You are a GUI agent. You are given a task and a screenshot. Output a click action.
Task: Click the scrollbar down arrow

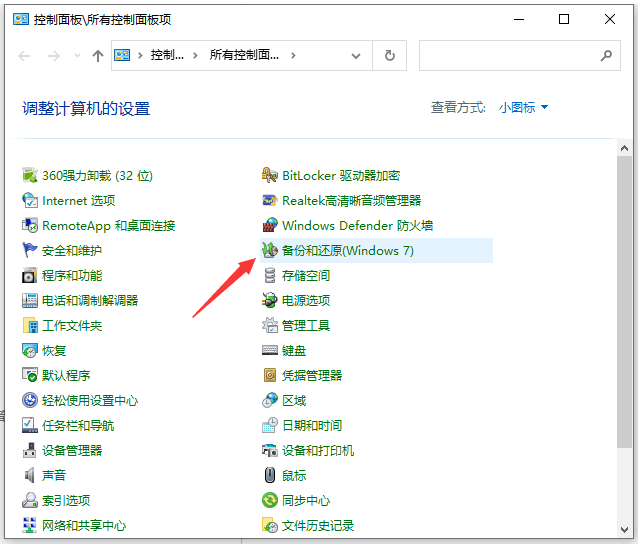[624, 529]
